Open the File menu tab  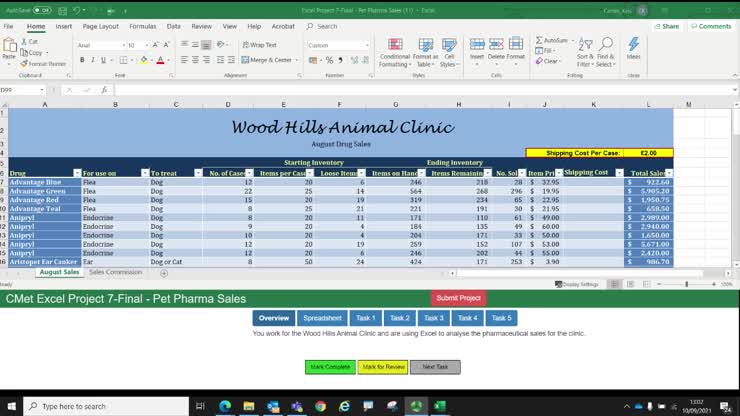click(x=8, y=26)
